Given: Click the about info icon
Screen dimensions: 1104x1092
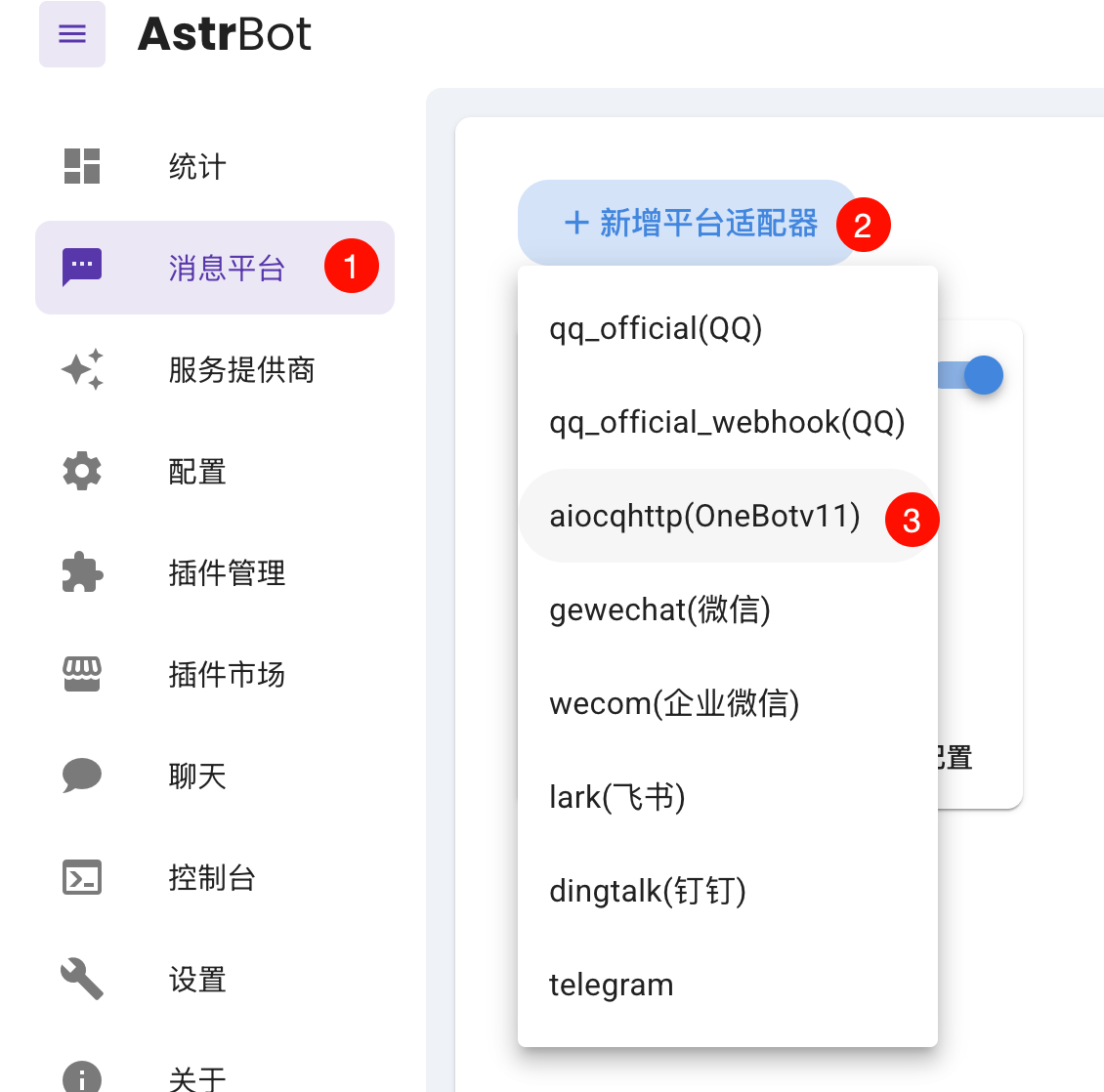Looking at the screenshot, I should pos(82,1077).
